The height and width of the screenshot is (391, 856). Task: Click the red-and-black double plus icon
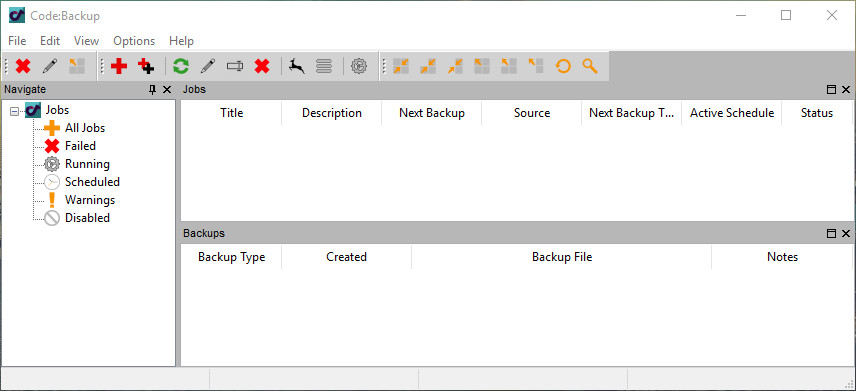coord(146,67)
